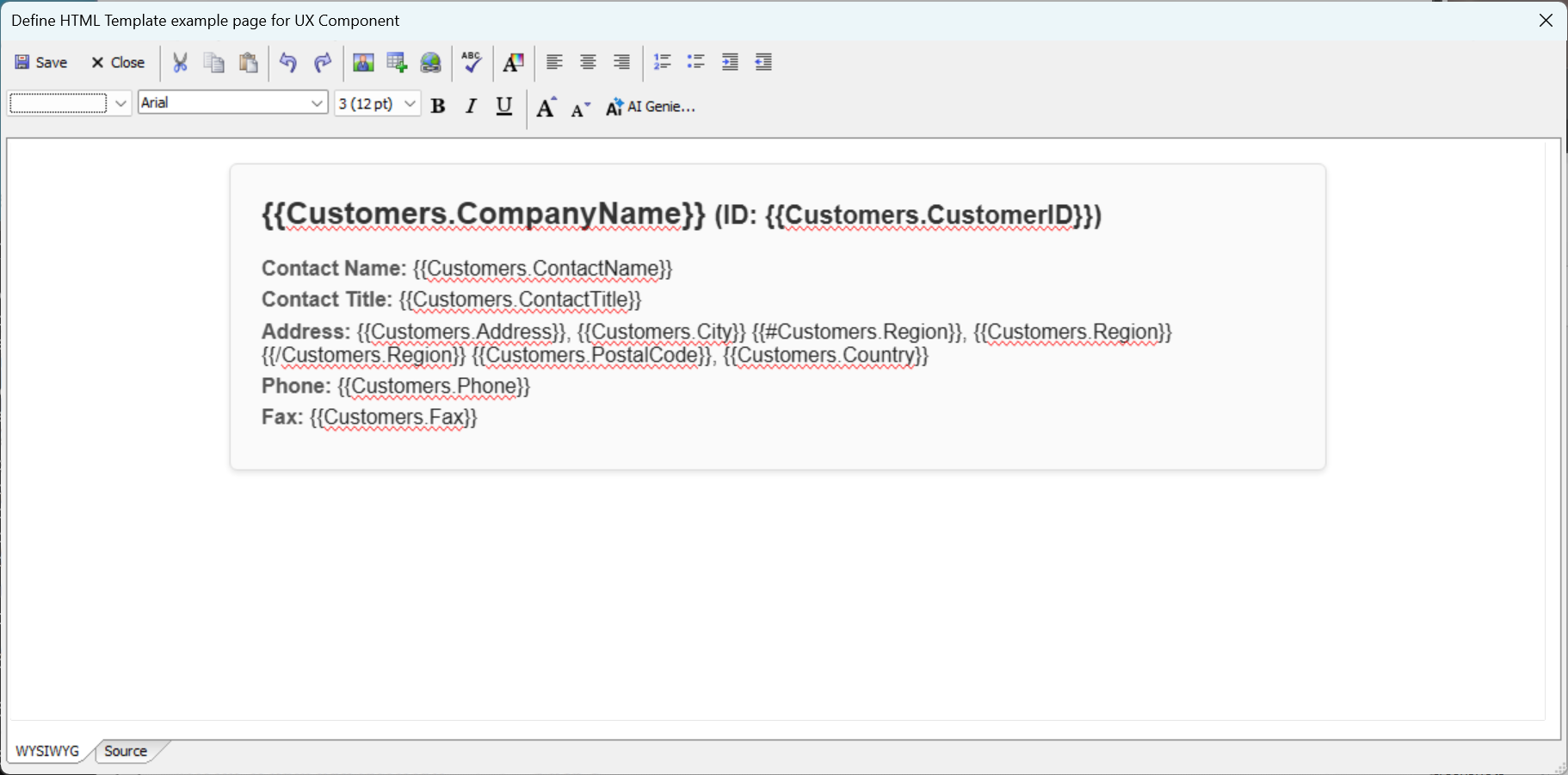Click the {{Customers.CompanyName}} heading placeholder
This screenshot has width=1568, height=775.
pyautogui.click(x=484, y=214)
